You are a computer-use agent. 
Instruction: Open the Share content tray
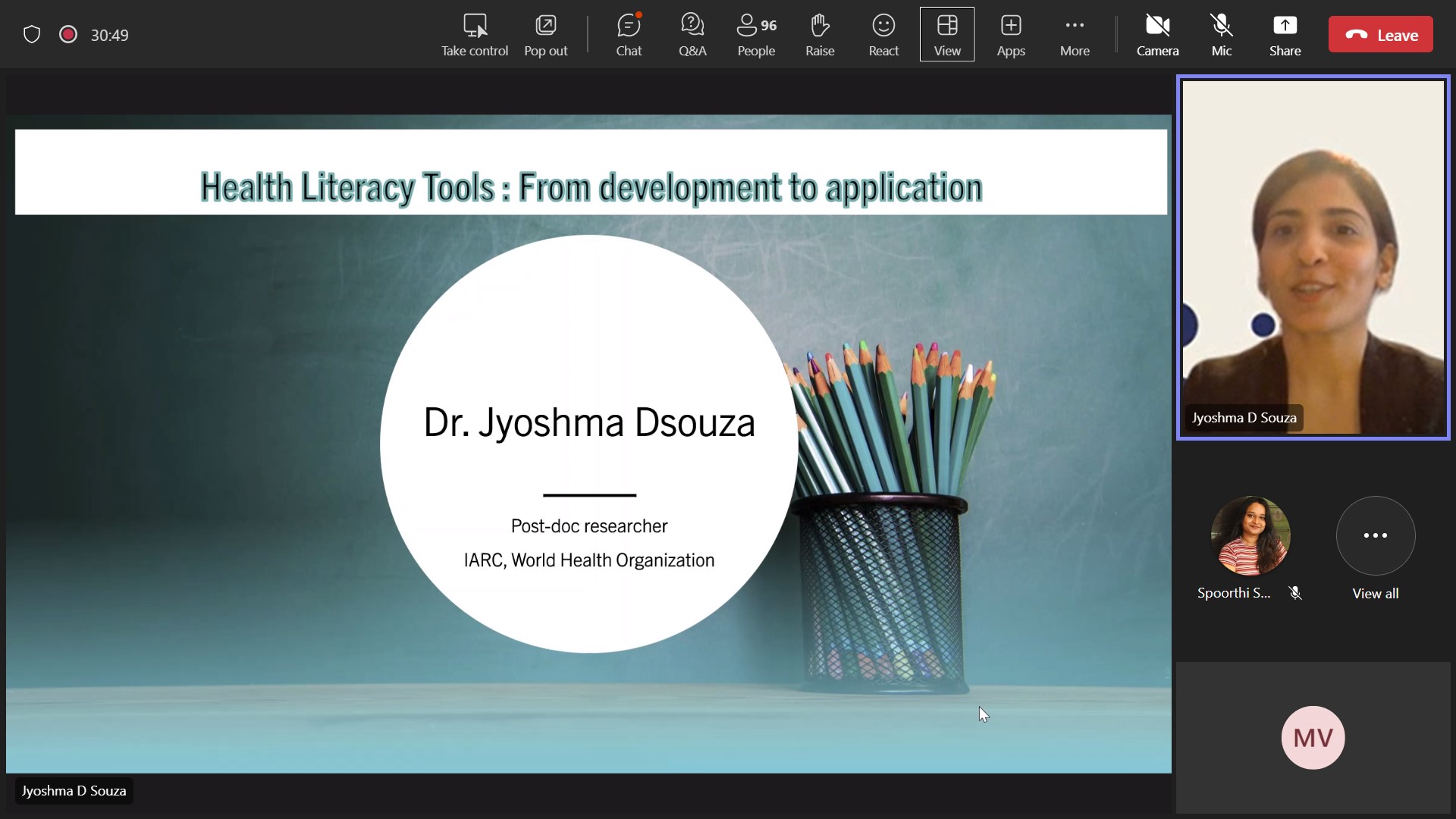pos(1285,35)
